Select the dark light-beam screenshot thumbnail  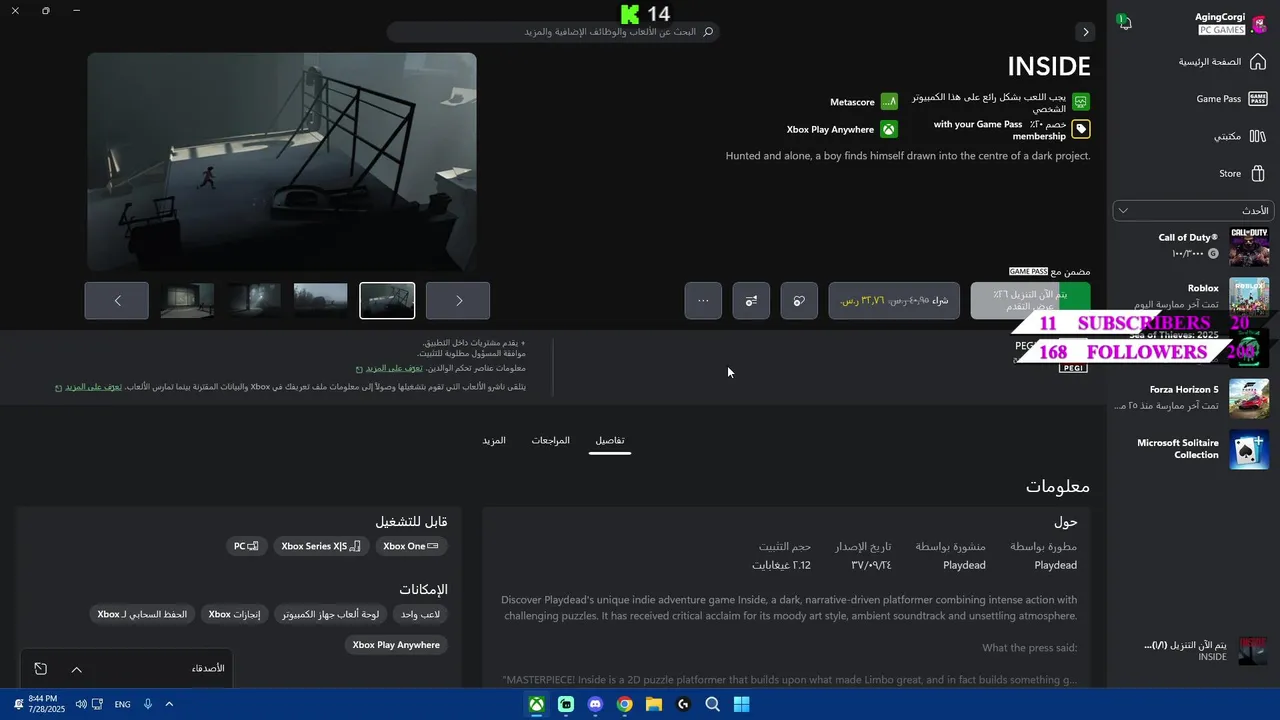(x=254, y=301)
